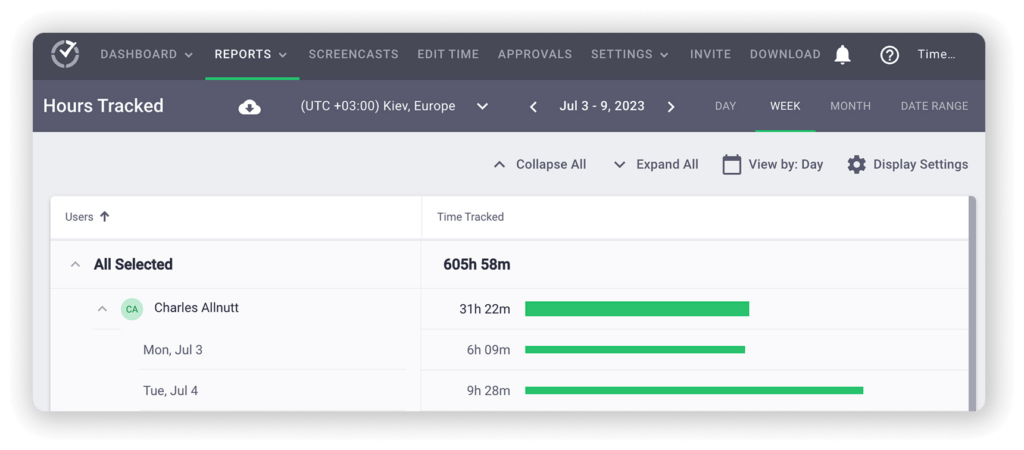
Task: Click the Display Settings gear icon
Action: [x=856, y=165]
